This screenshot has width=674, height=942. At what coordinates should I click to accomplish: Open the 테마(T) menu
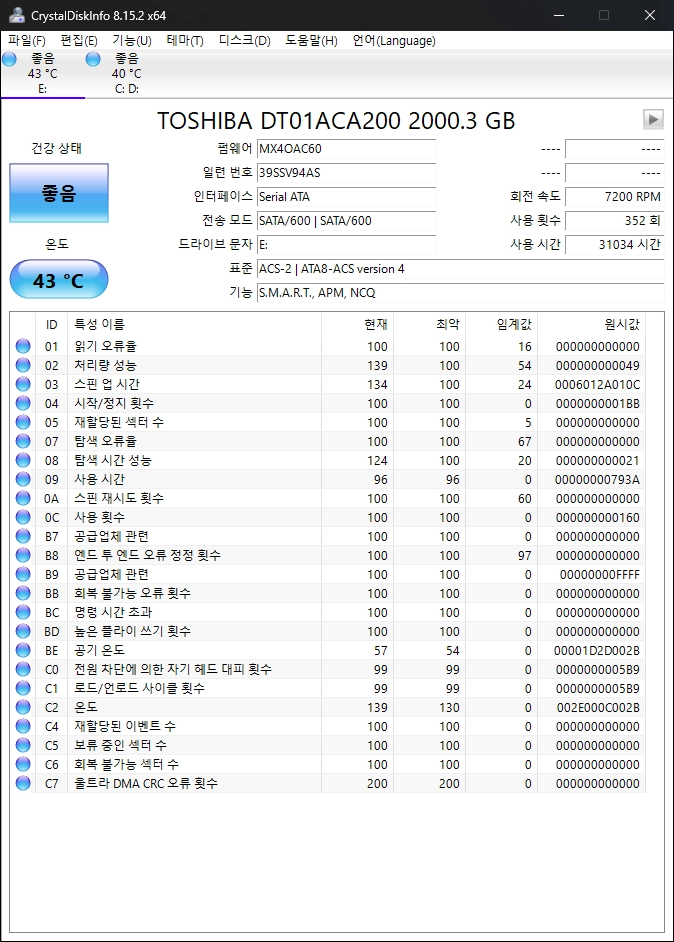[185, 40]
